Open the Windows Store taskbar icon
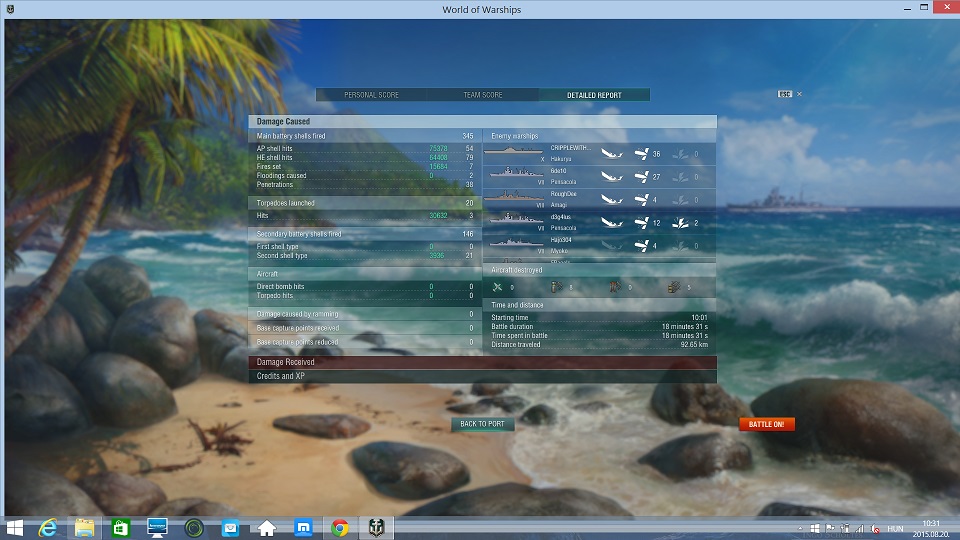 click(121, 528)
